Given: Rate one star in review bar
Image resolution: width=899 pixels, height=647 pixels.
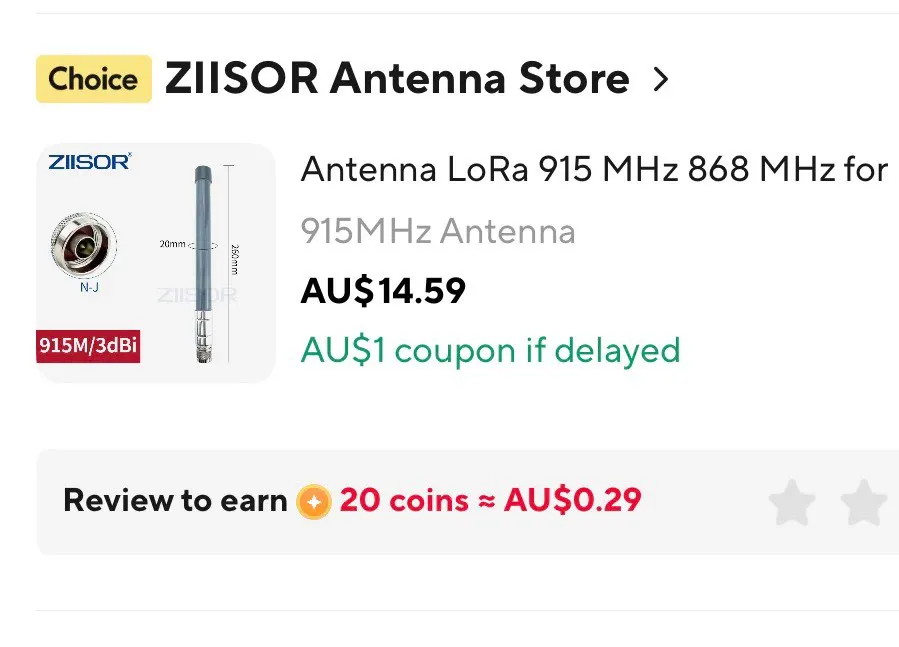Looking at the screenshot, I should click(x=792, y=502).
